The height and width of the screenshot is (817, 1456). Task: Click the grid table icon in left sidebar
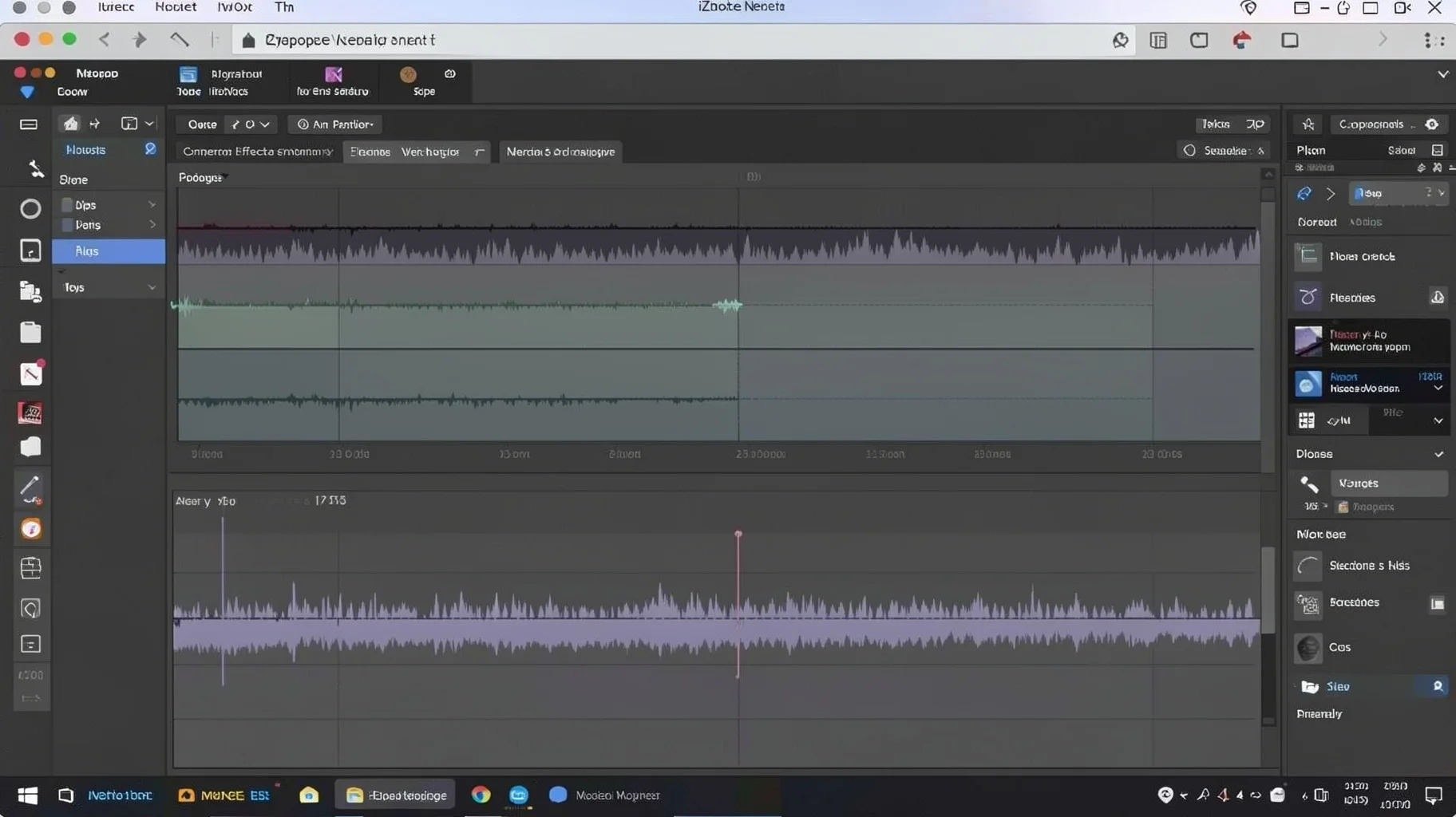click(30, 568)
